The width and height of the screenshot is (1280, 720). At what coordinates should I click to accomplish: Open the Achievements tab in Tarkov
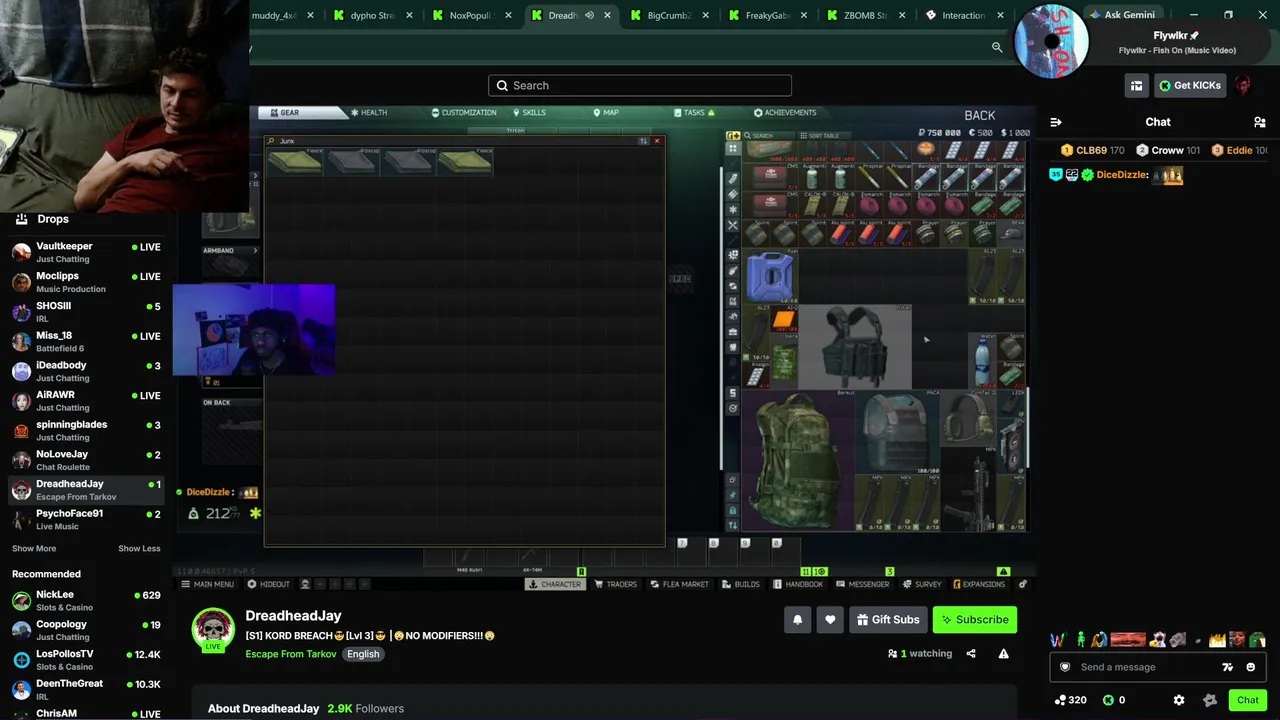point(785,113)
